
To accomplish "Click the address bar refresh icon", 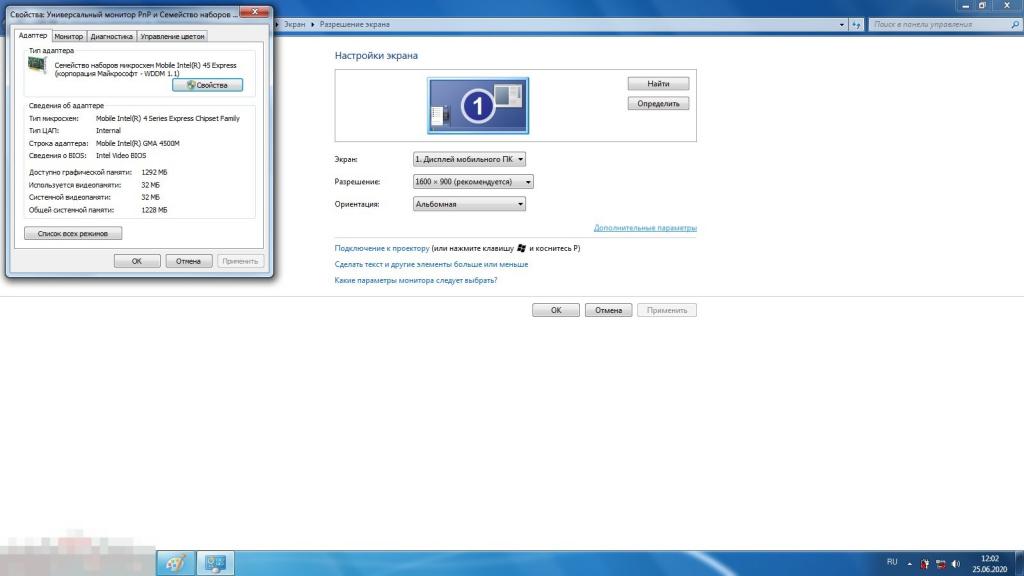I will 856,25.
